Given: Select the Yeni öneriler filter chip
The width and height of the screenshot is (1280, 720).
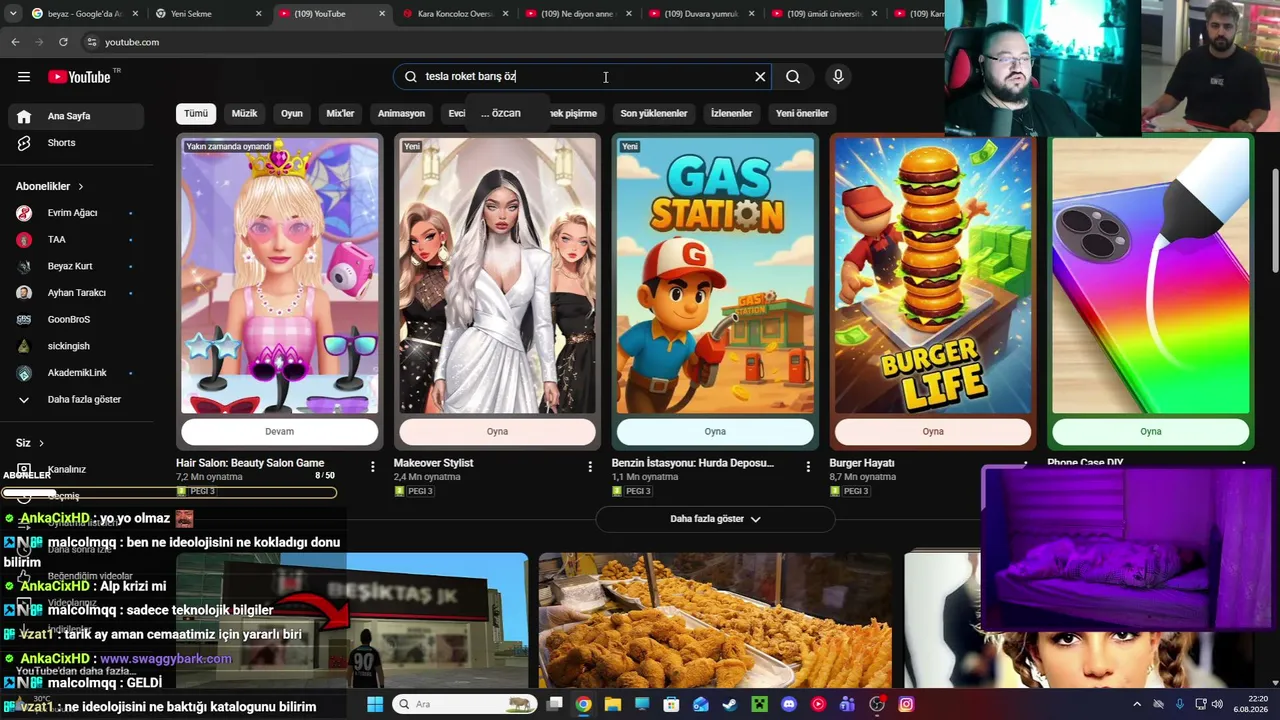Looking at the screenshot, I should (802, 113).
